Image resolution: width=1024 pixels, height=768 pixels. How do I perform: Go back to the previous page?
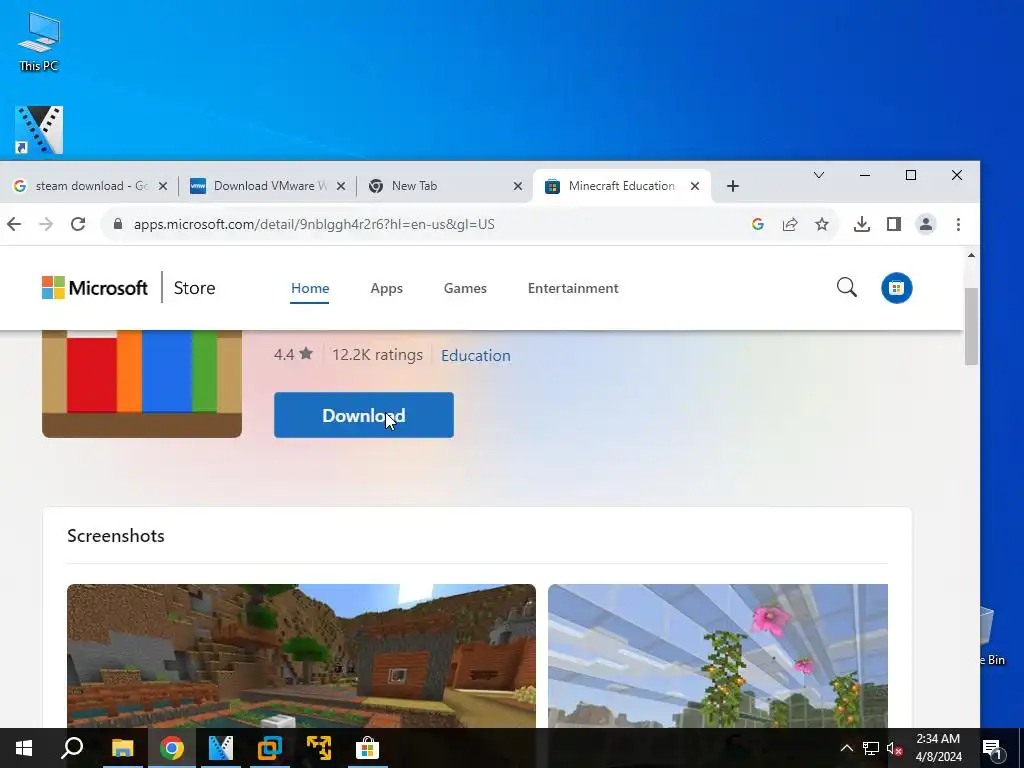click(x=14, y=224)
